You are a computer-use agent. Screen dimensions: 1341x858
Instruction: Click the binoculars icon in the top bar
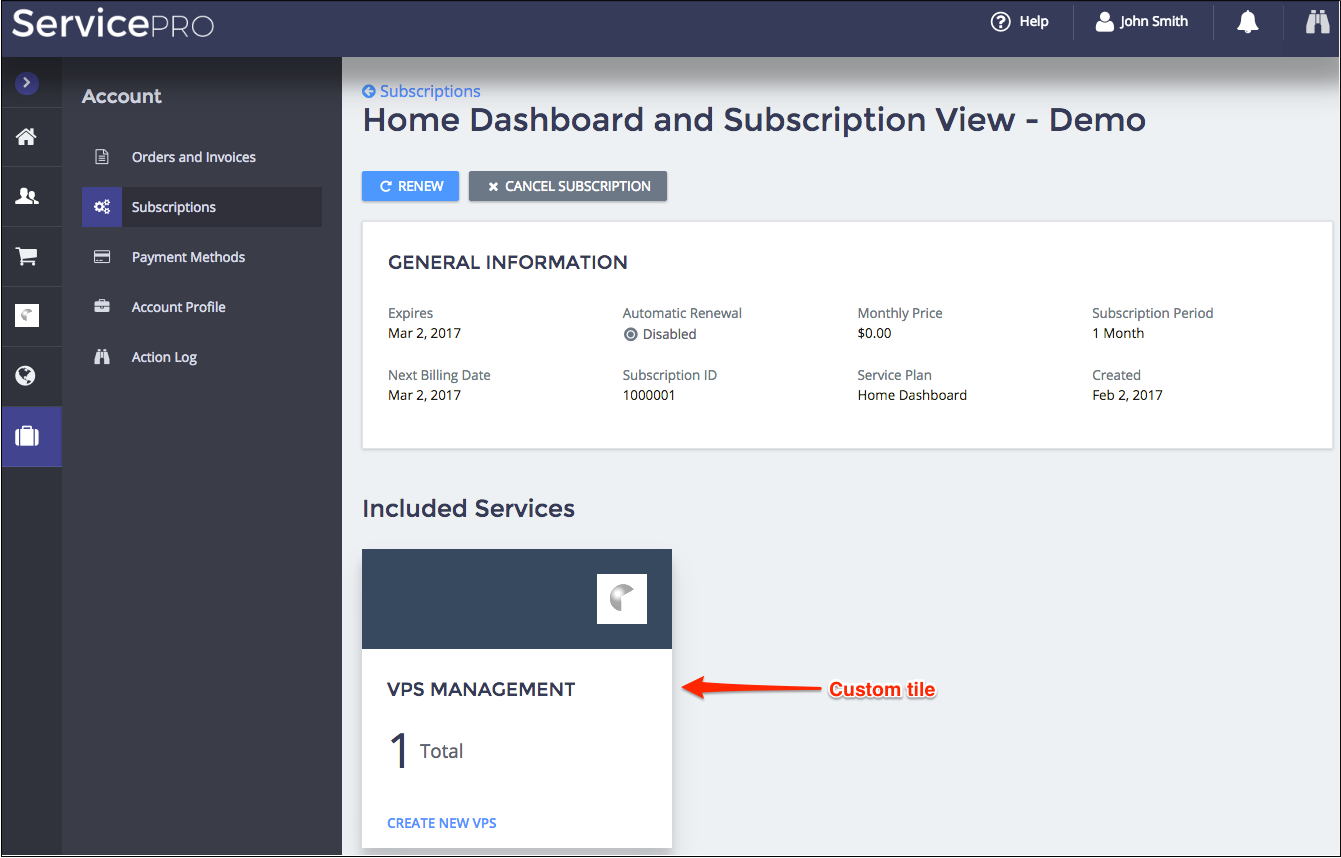pos(1317,22)
